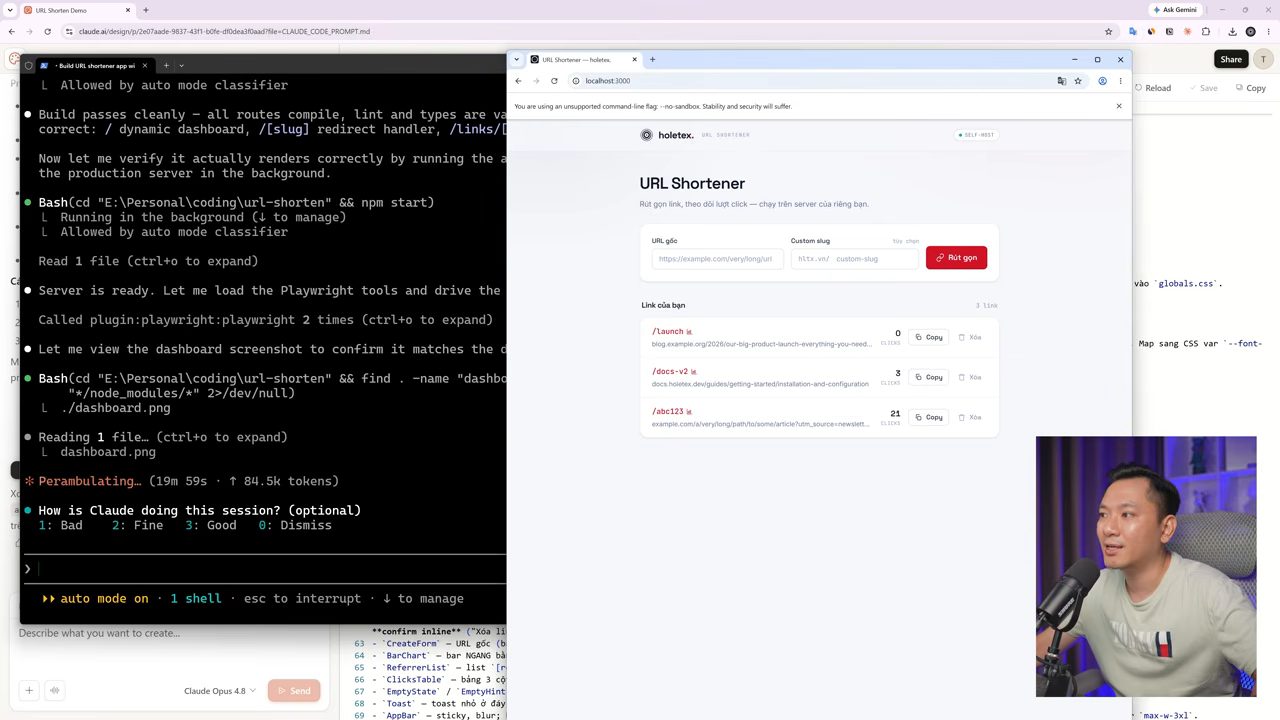Click the voice input waveform icon
The width and height of the screenshot is (1280, 720).
pos(55,690)
